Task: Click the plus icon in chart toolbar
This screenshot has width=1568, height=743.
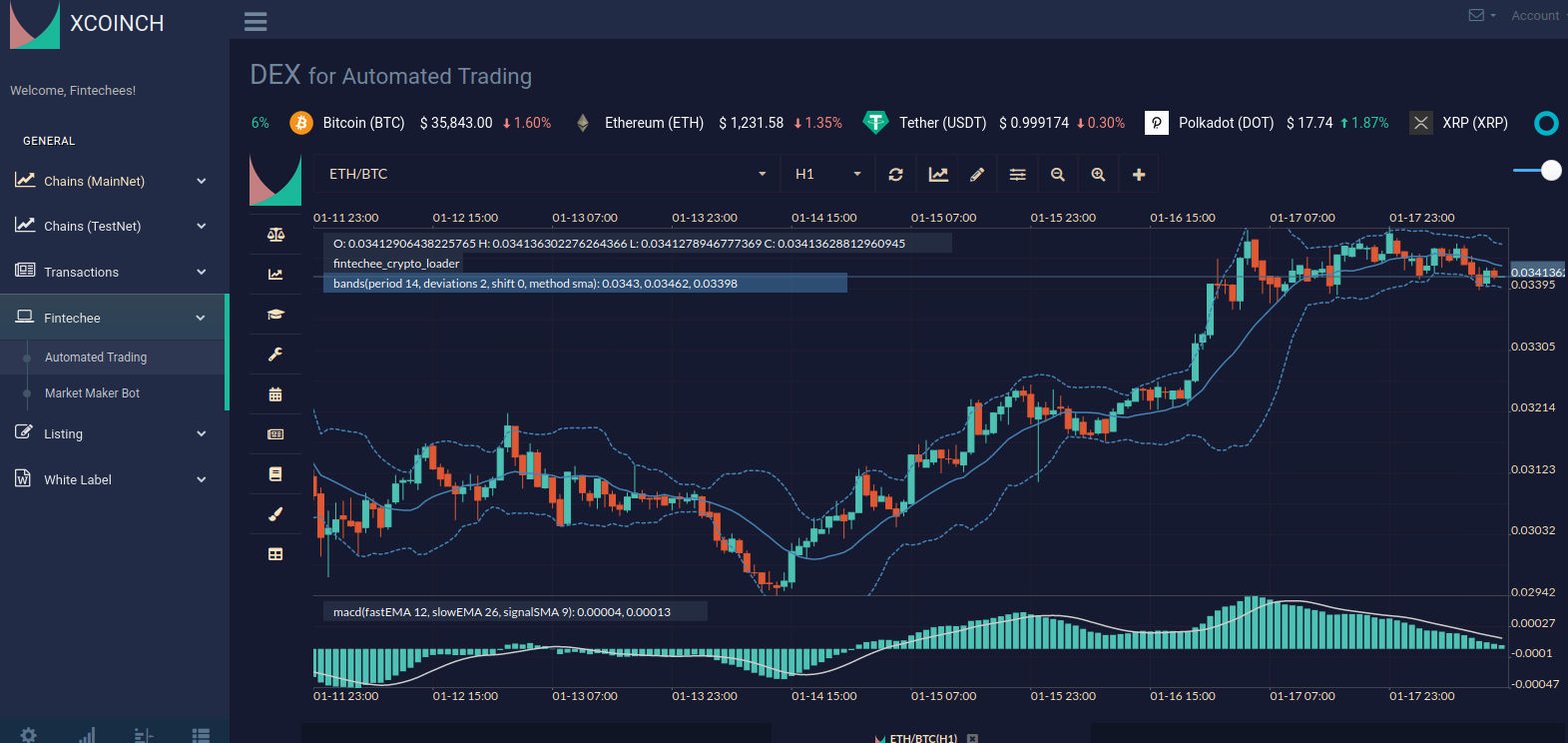Action: (x=1139, y=175)
